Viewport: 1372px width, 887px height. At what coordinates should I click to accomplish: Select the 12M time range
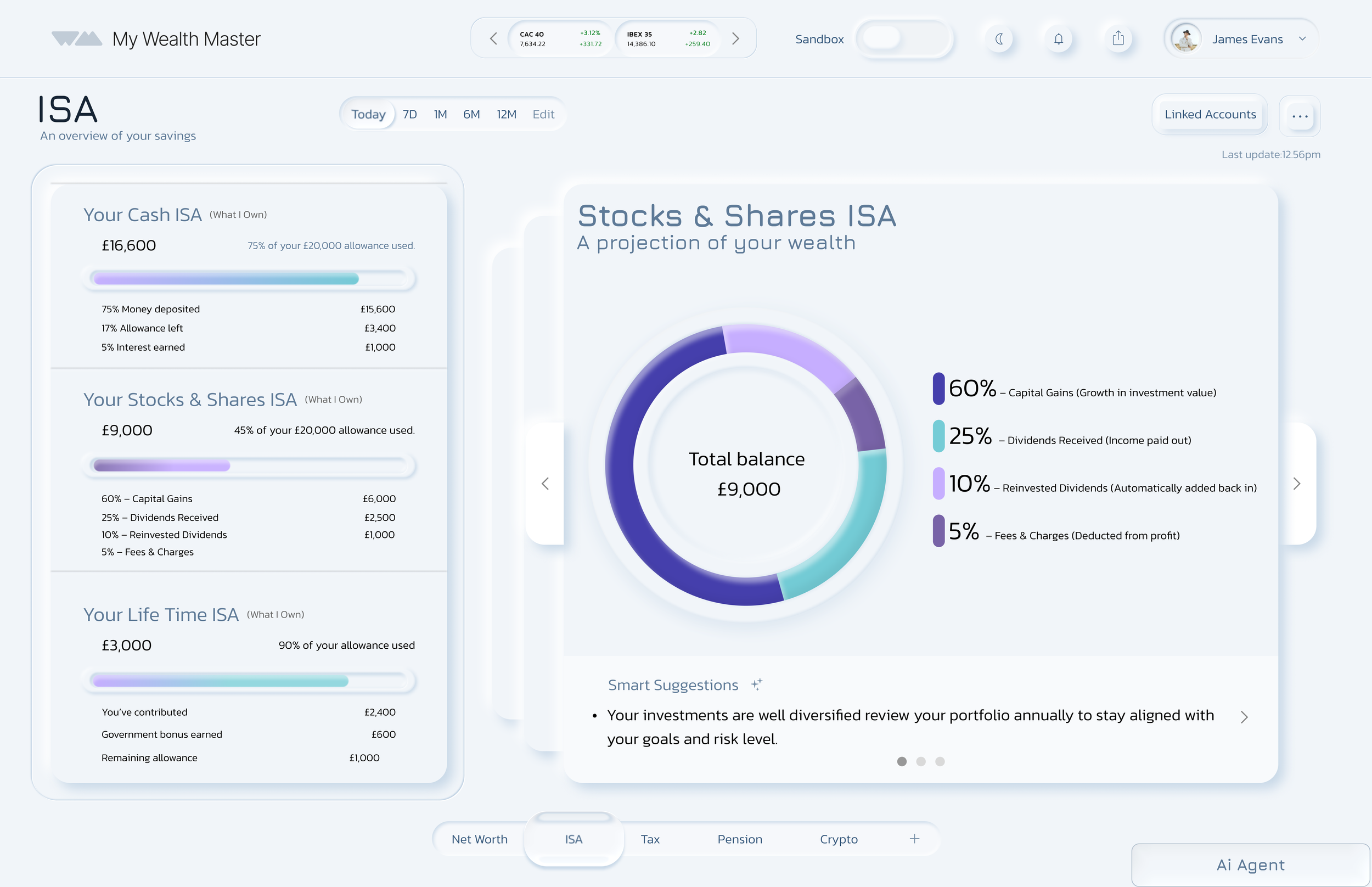pyautogui.click(x=506, y=114)
